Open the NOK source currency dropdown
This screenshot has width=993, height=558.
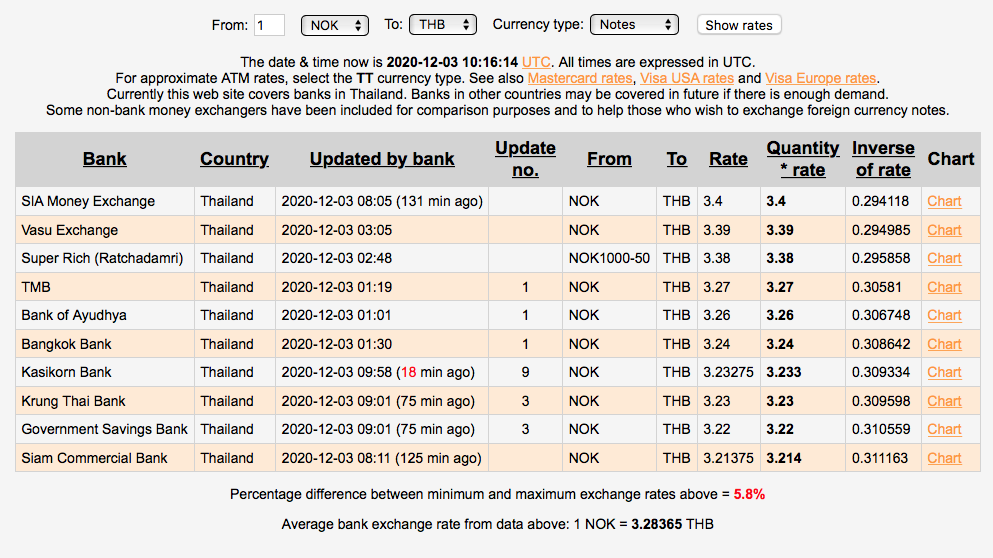(335, 25)
